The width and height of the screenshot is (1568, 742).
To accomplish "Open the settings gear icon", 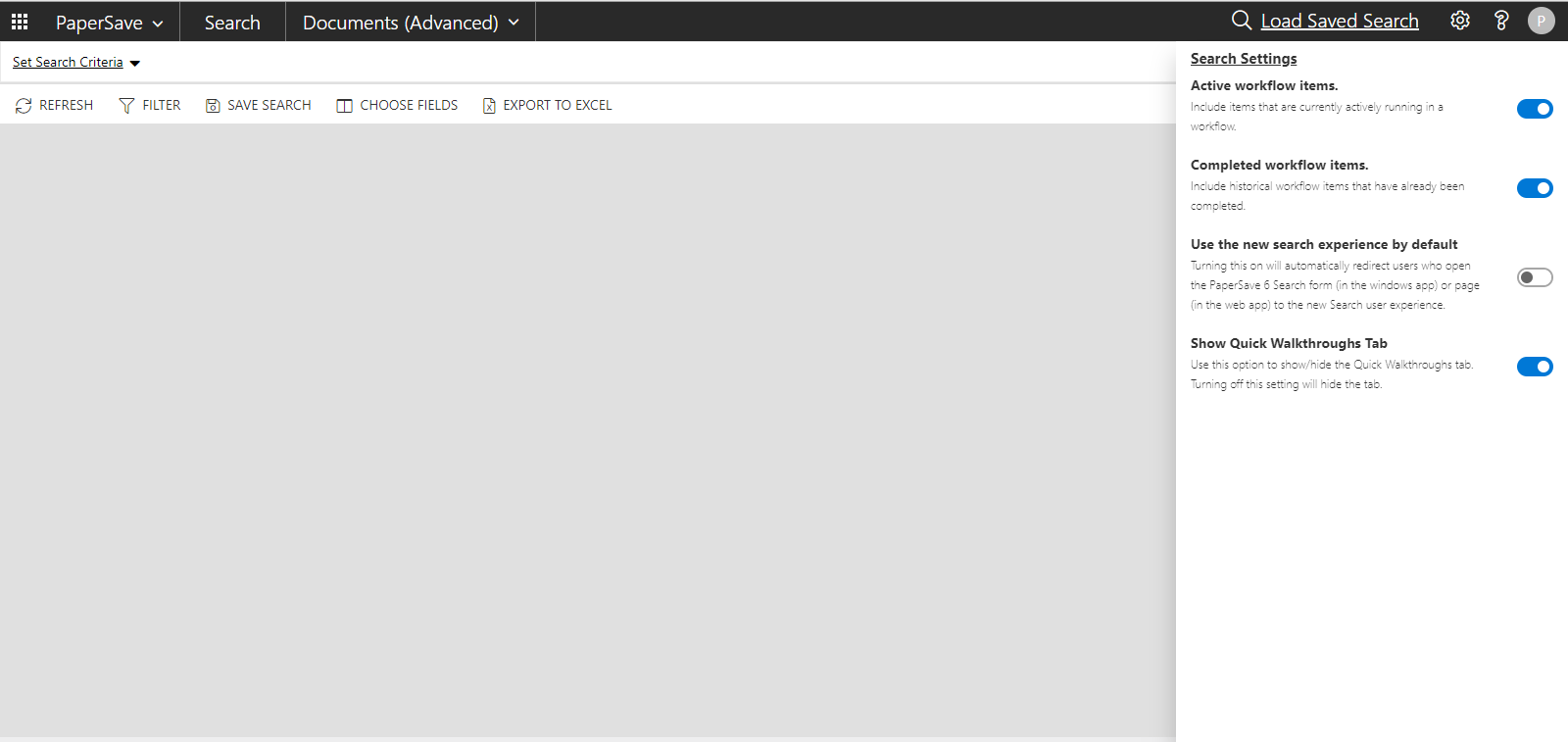I will (x=1459, y=21).
